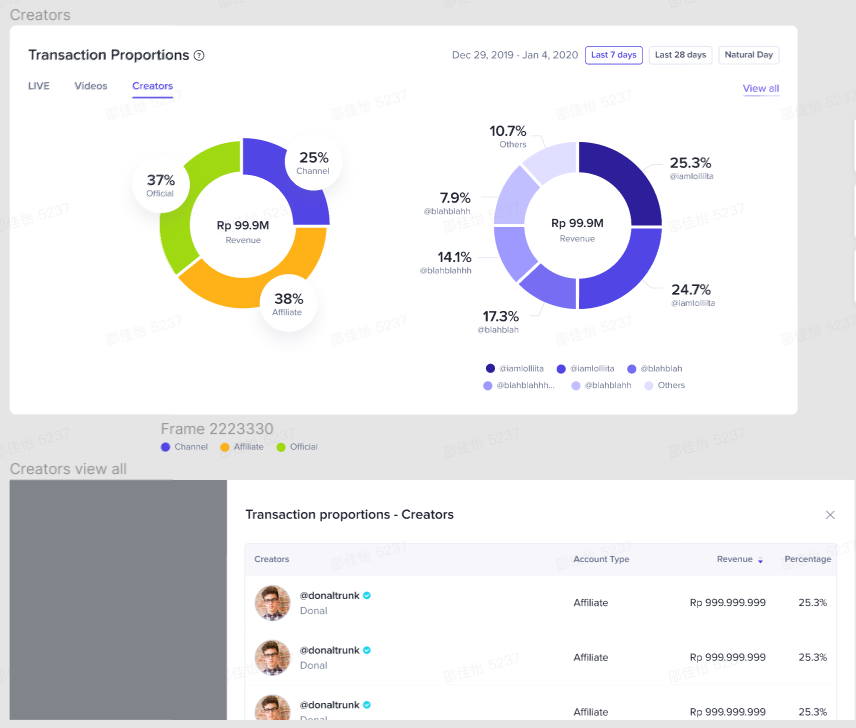Switch to the LIVE tab
This screenshot has width=856, height=728.
pos(39,86)
